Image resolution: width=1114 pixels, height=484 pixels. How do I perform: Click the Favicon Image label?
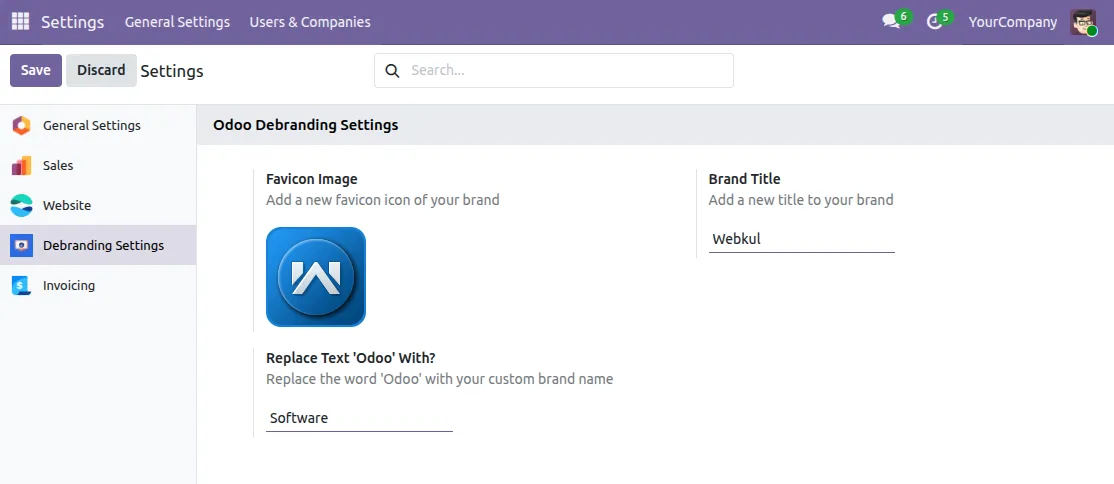(312, 179)
